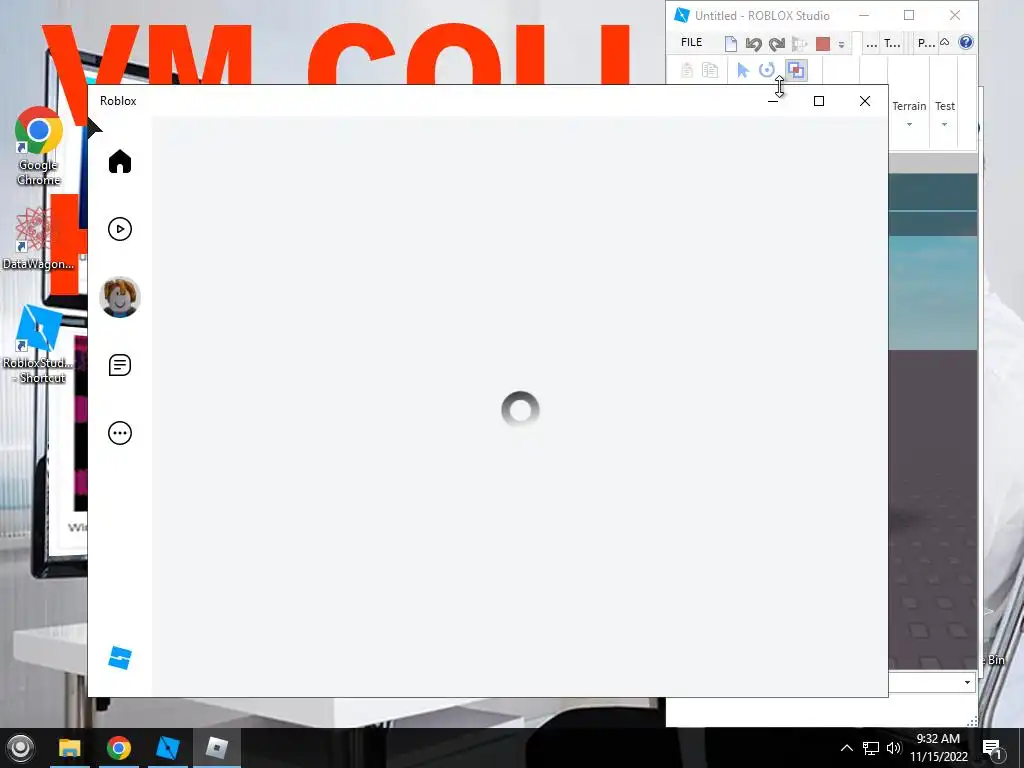Maximize the Roblox window
This screenshot has height=768, width=1024.
pos(819,101)
